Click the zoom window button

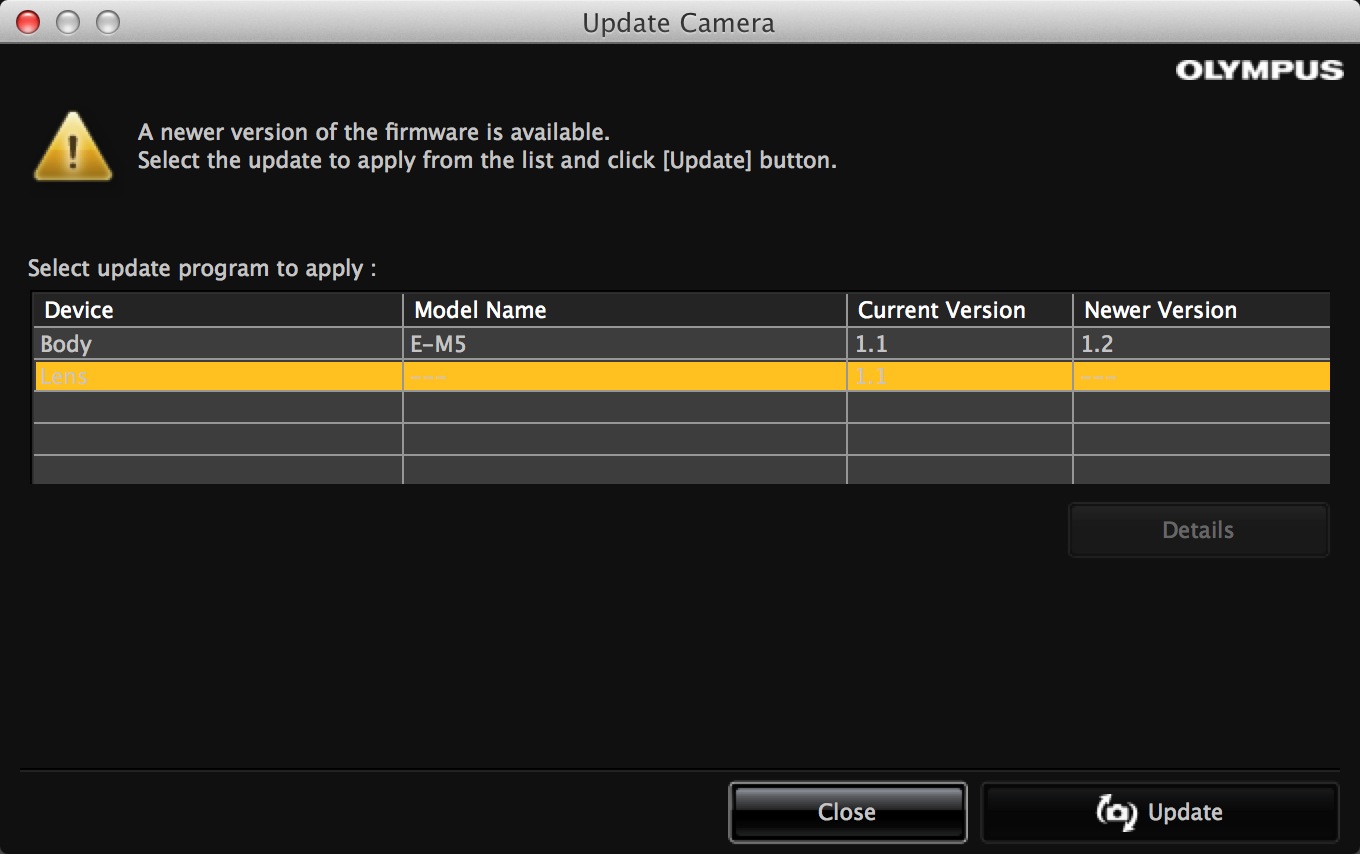pos(107,22)
